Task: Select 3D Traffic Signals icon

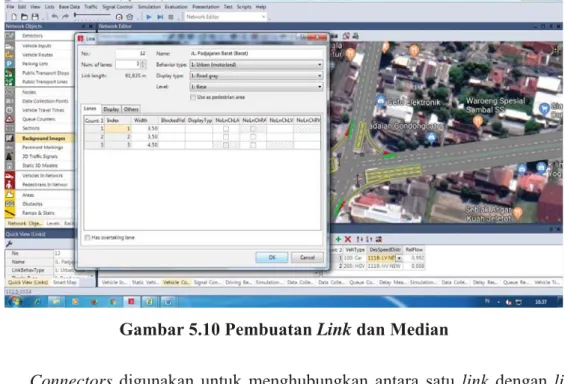Action: (9, 156)
